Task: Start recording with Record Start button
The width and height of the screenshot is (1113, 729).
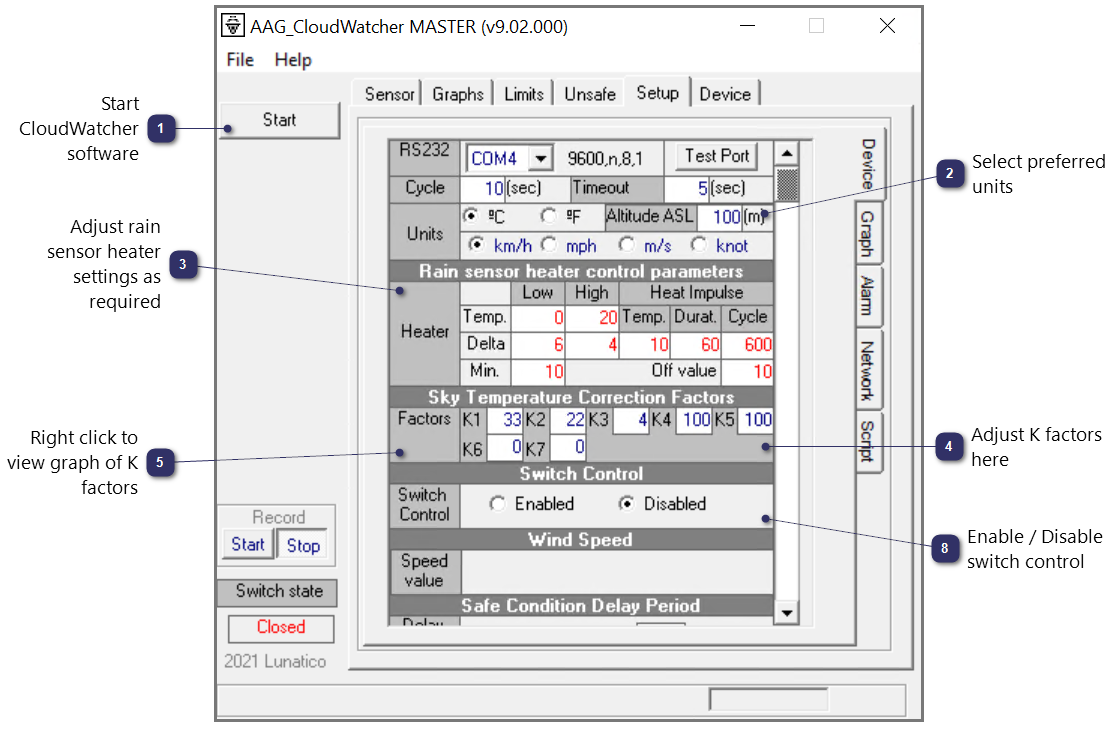Action: click(248, 544)
